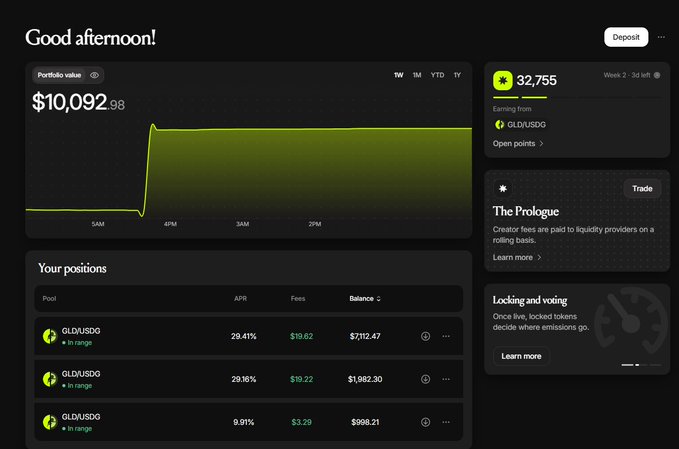Image resolution: width=679 pixels, height=449 pixels.
Task: Open more options for the $1,982.30 position
Action: click(446, 379)
